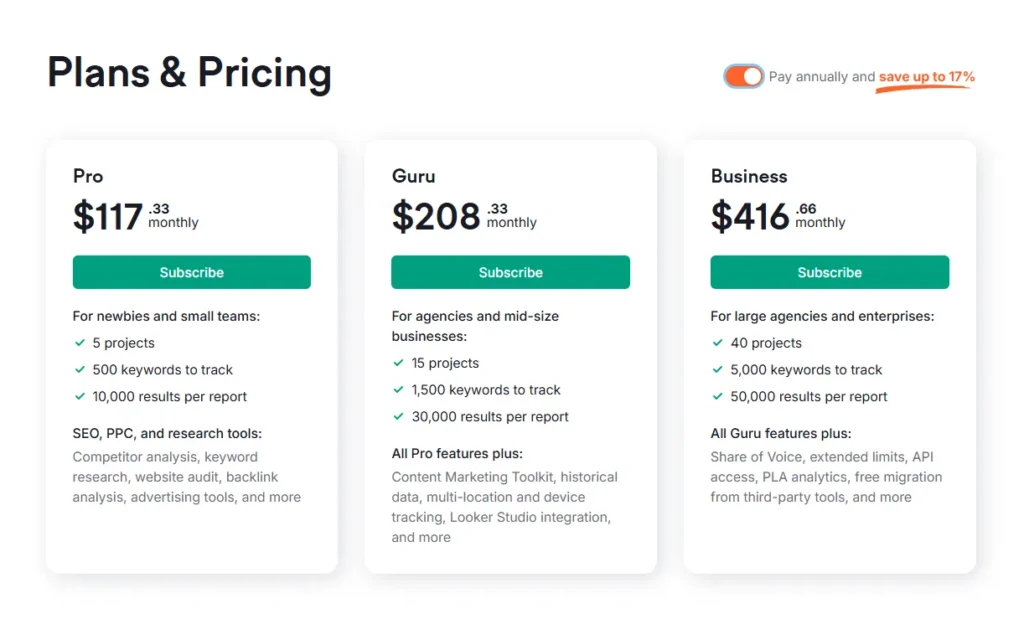This screenshot has height=624, width=1024.
Task: Click Subscribe button for Pro plan
Action: 191,272
